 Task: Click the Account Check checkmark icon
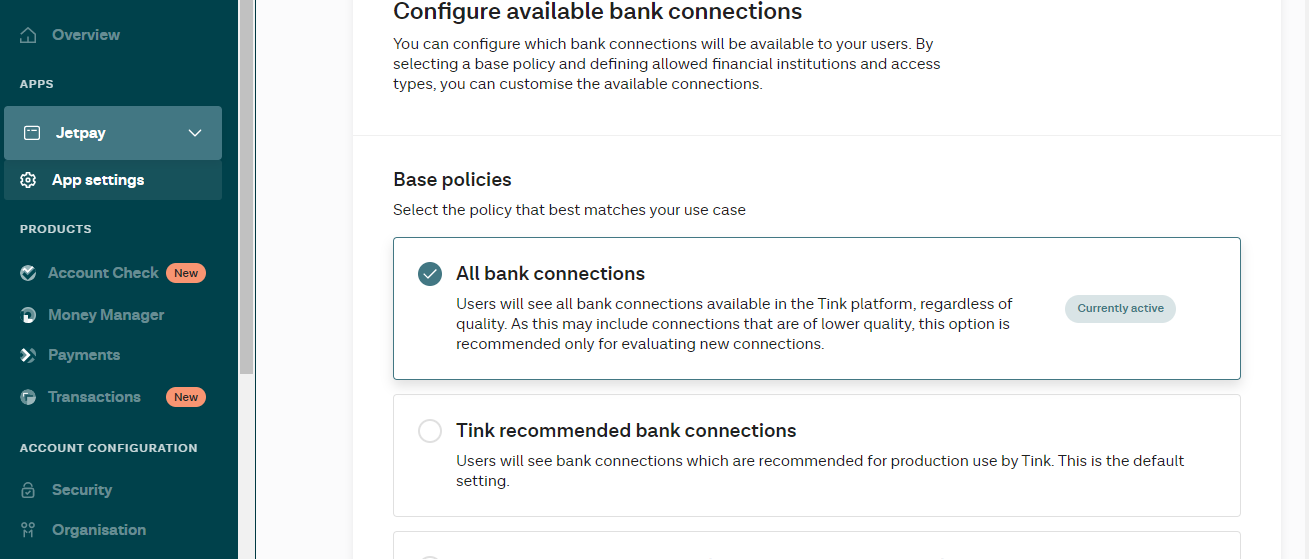[29, 273]
